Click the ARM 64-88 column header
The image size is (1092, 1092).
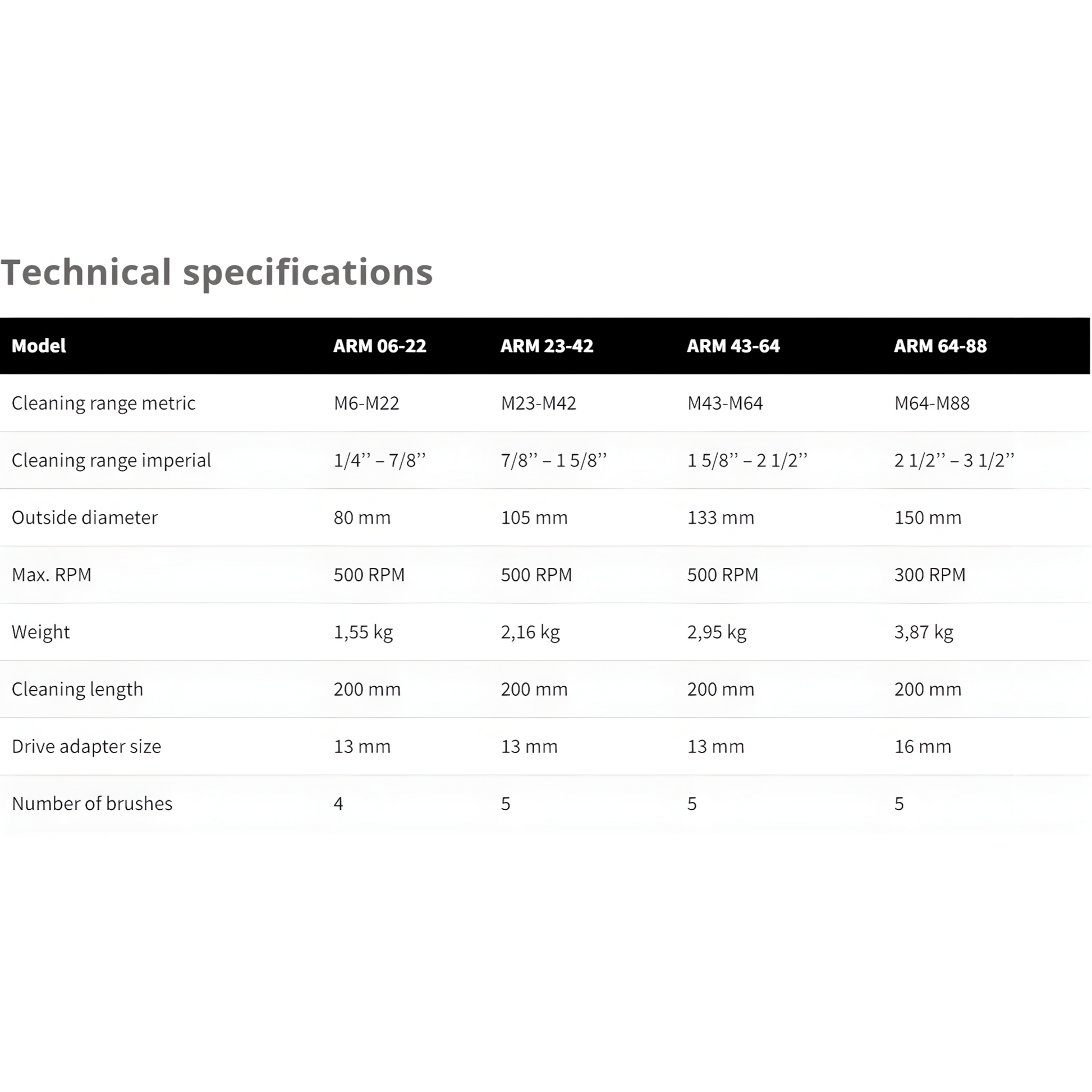coord(940,346)
